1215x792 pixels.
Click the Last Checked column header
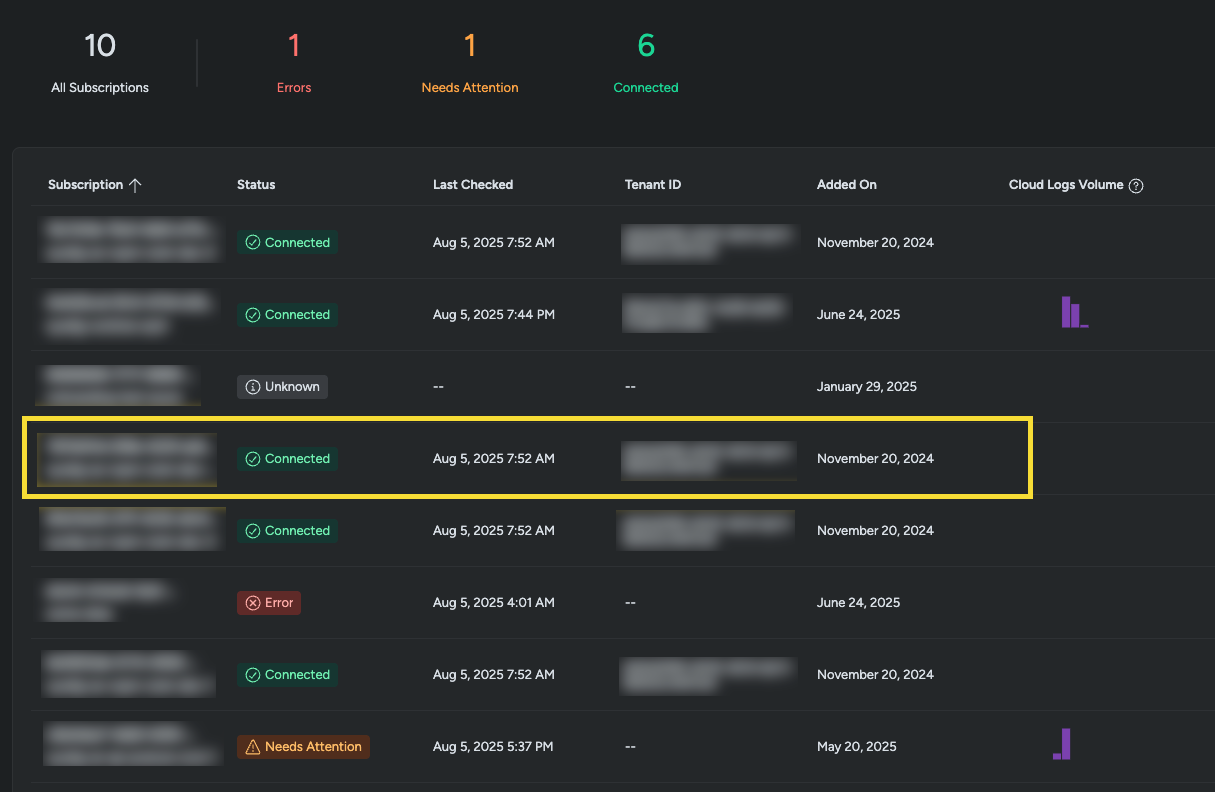pos(473,185)
